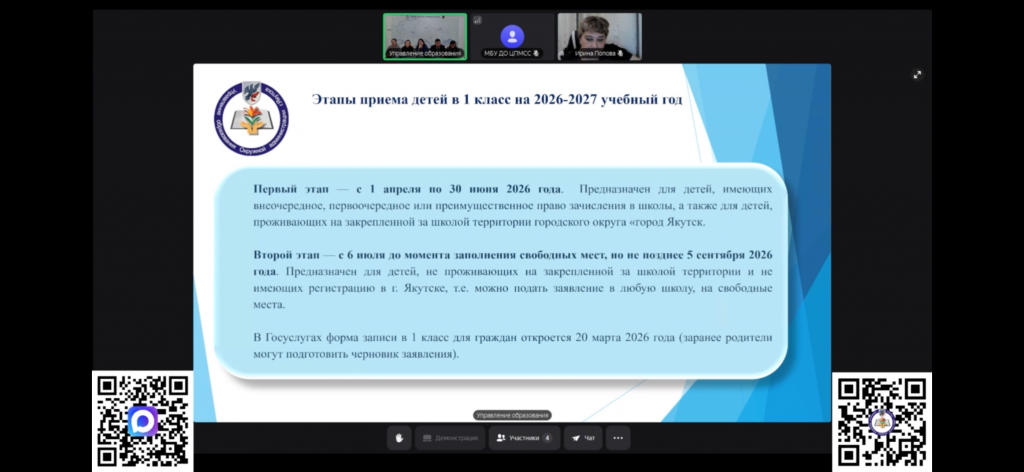Open the three-dots more options menu

pyautogui.click(x=618, y=438)
